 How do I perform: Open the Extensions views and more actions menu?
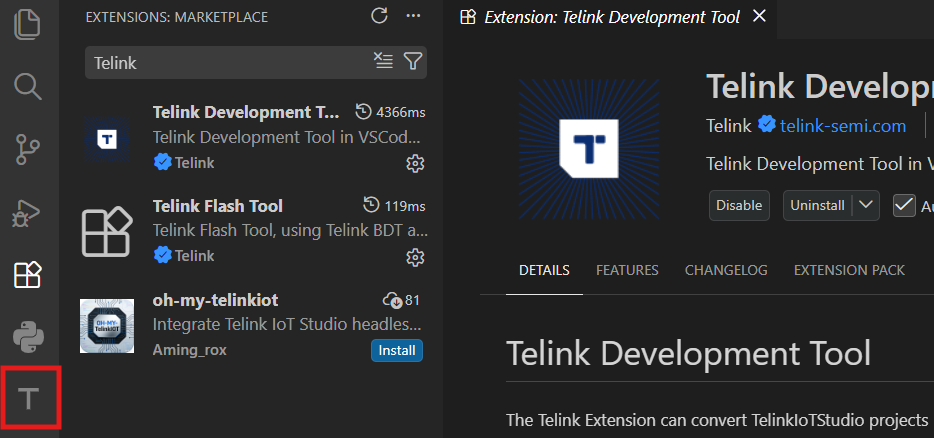[x=413, y=15]
